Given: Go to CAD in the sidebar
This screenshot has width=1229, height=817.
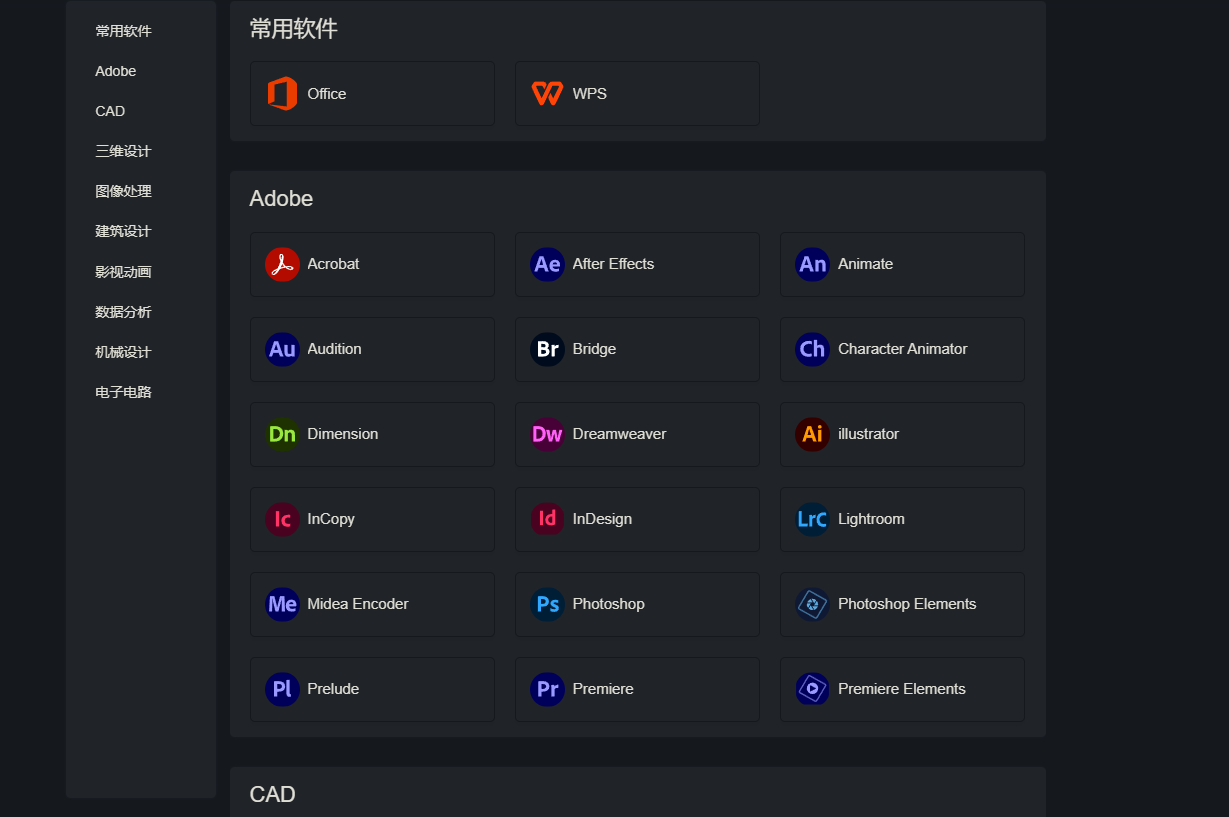Looking at the screenshot, I should (x=110, y=111).
